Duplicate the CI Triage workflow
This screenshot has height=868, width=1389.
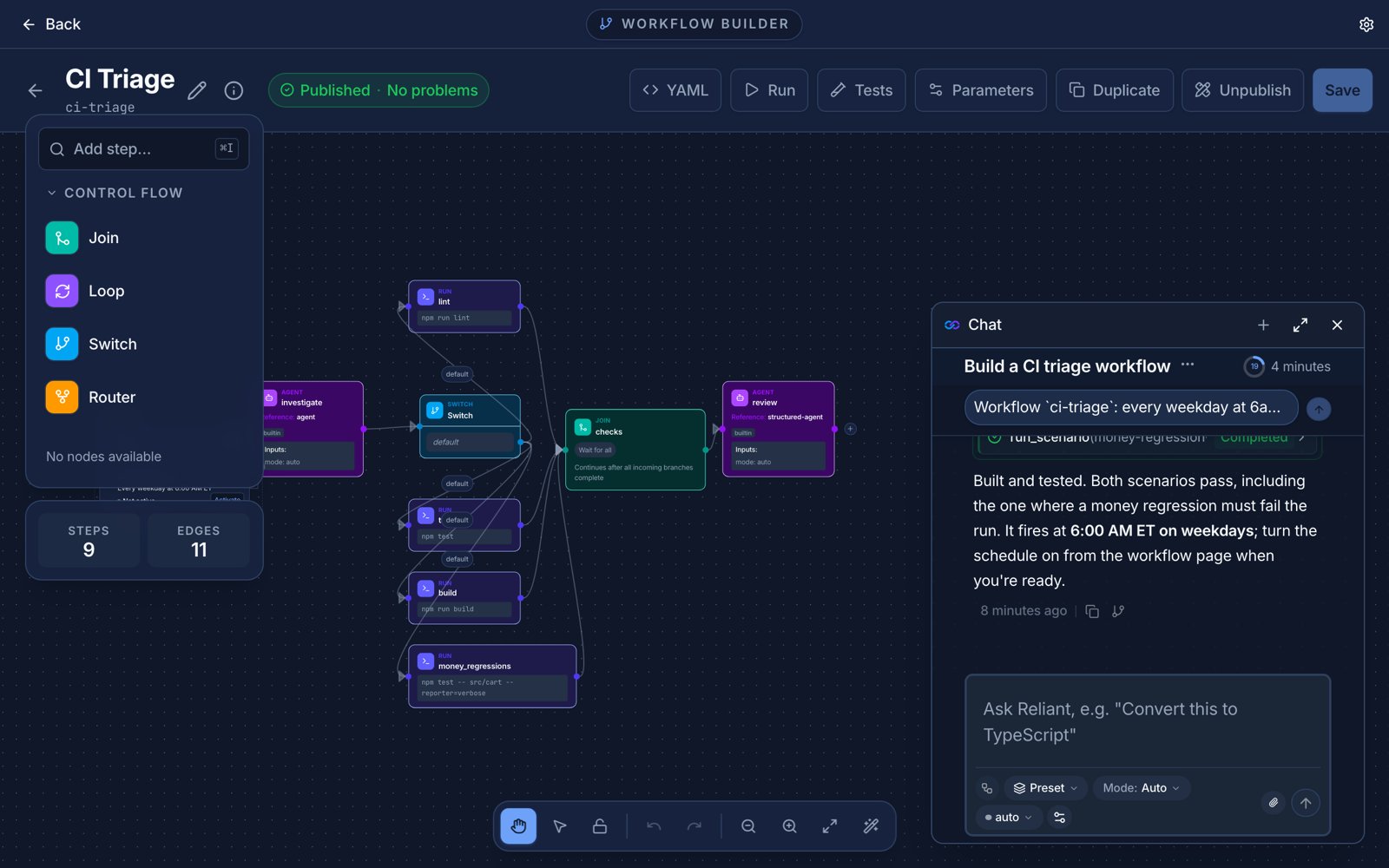click(x=1115, y=90)
